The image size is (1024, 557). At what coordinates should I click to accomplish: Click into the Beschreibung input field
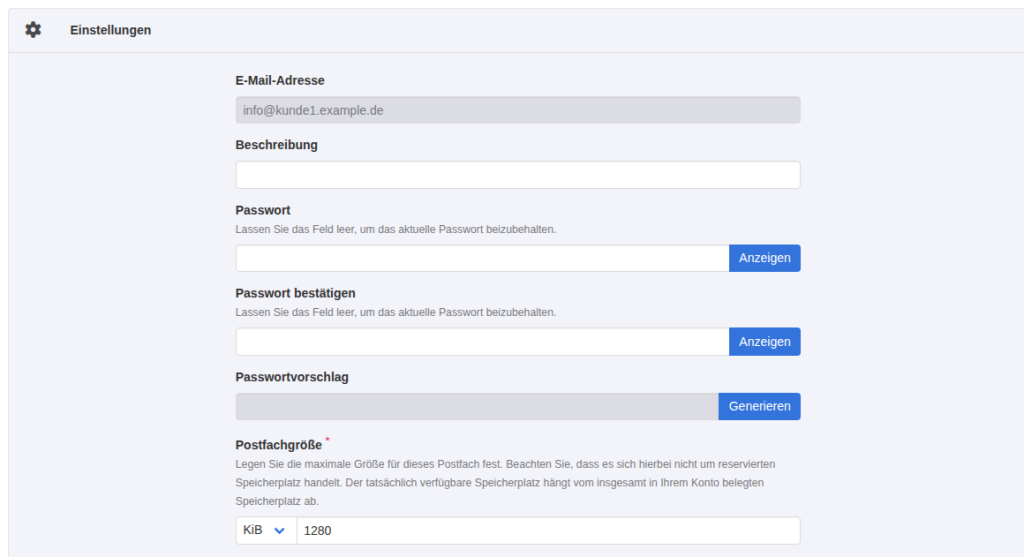[518, 175]
